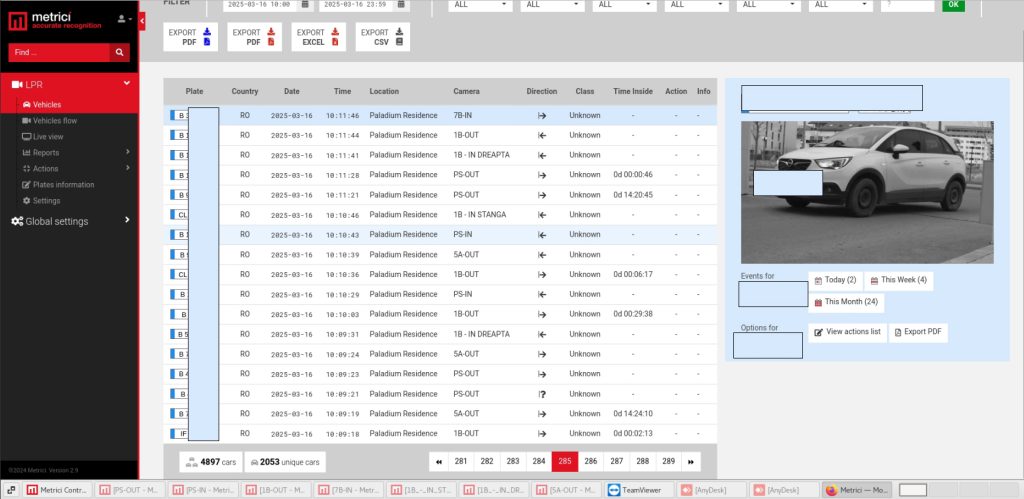1024x499 pixels.
Task: Click the green OK filter button
Action: point(953,5)
